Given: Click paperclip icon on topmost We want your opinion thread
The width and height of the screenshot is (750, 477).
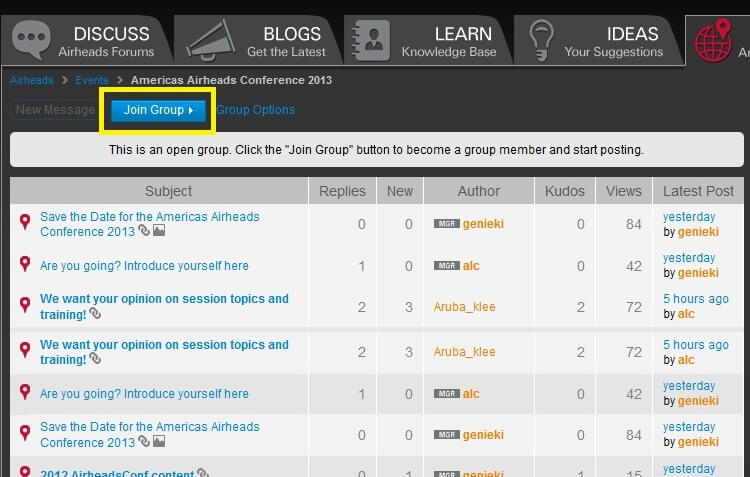Looking at the screenshot, I should coord(95,314).
